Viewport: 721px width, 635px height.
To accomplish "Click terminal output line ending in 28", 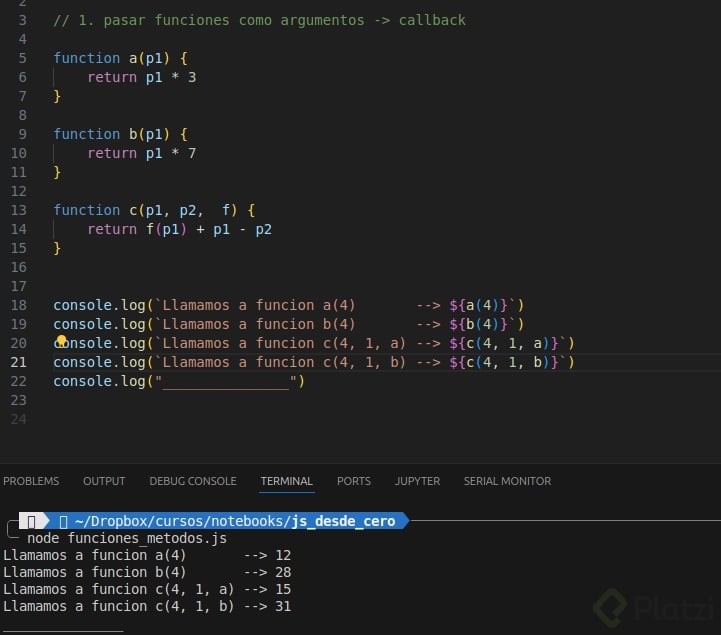I will point(147,572).
